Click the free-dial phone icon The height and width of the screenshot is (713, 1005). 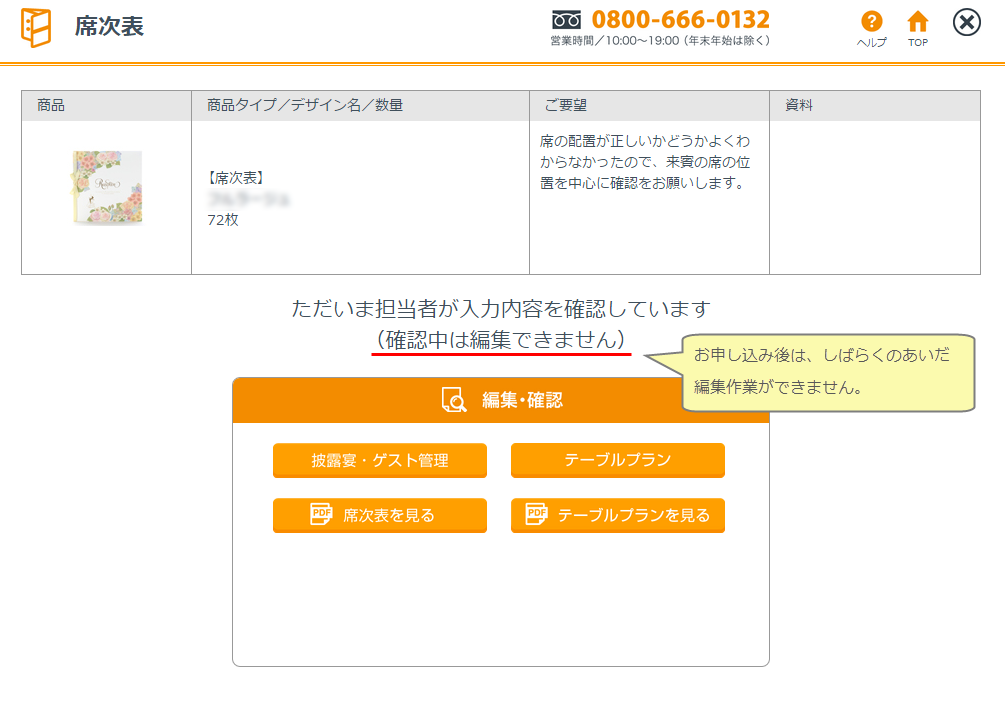[566, 20]
